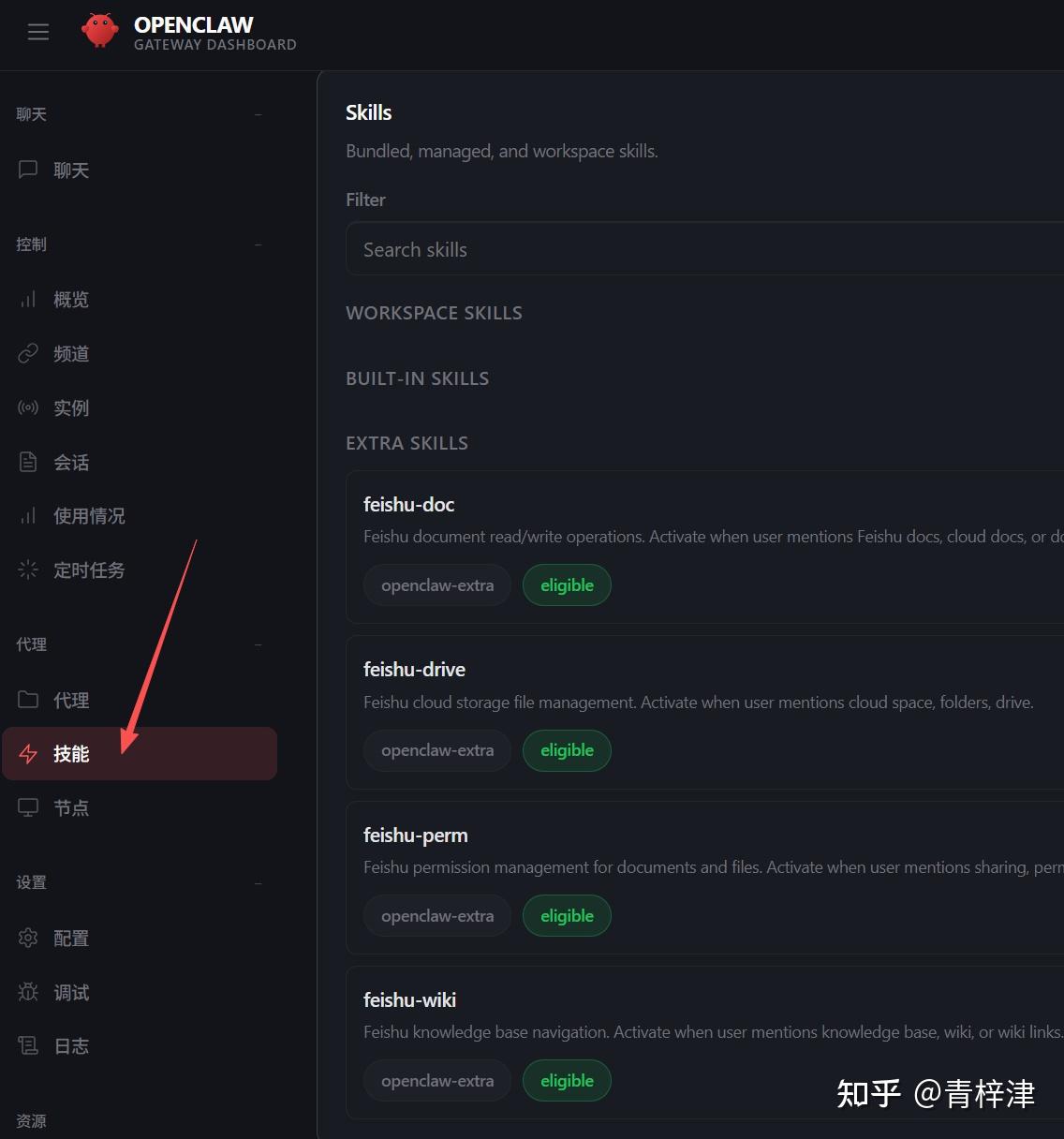The width and height of the screenshot is (1064, 1139).
Task: Open 会话 document icon
Action: 28,462
